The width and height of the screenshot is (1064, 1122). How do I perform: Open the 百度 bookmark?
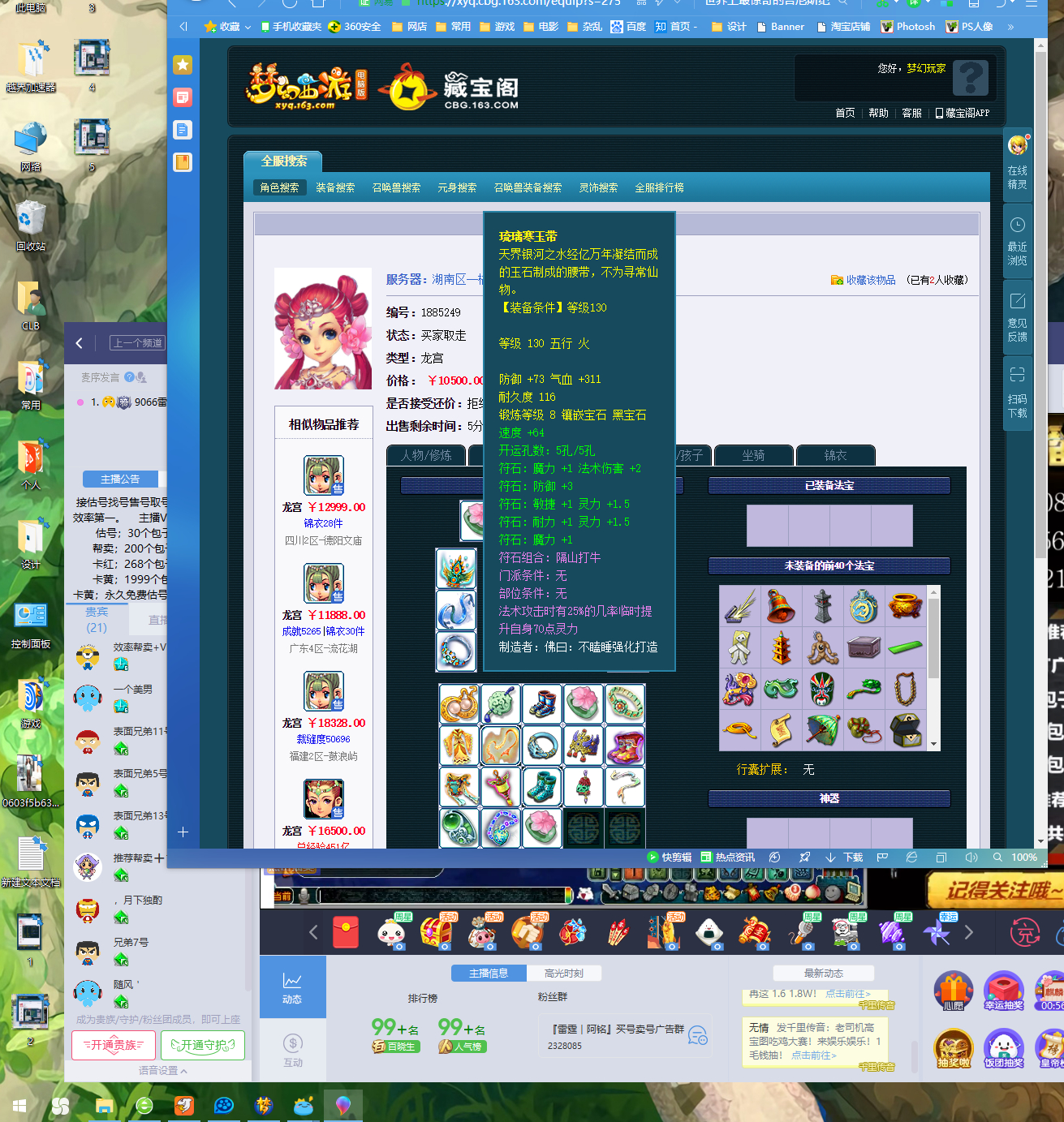(628, 27)
